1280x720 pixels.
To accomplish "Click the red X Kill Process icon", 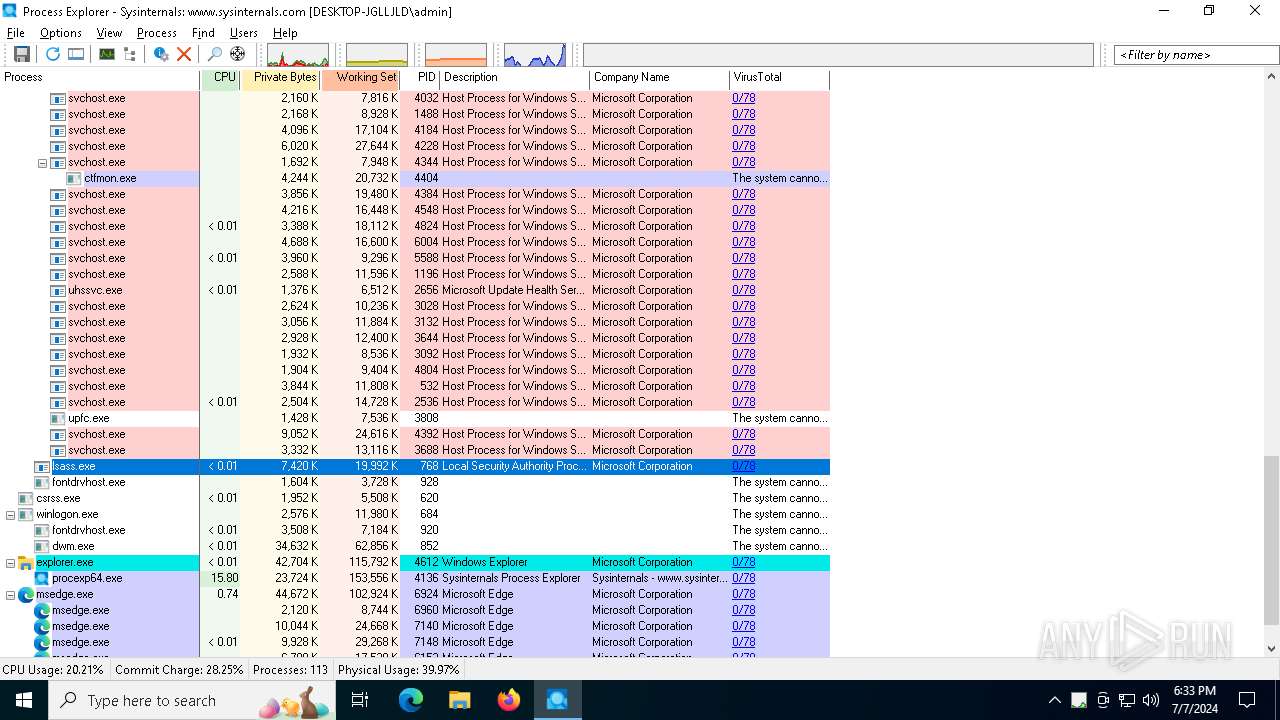I will click(x=184, y=54).
